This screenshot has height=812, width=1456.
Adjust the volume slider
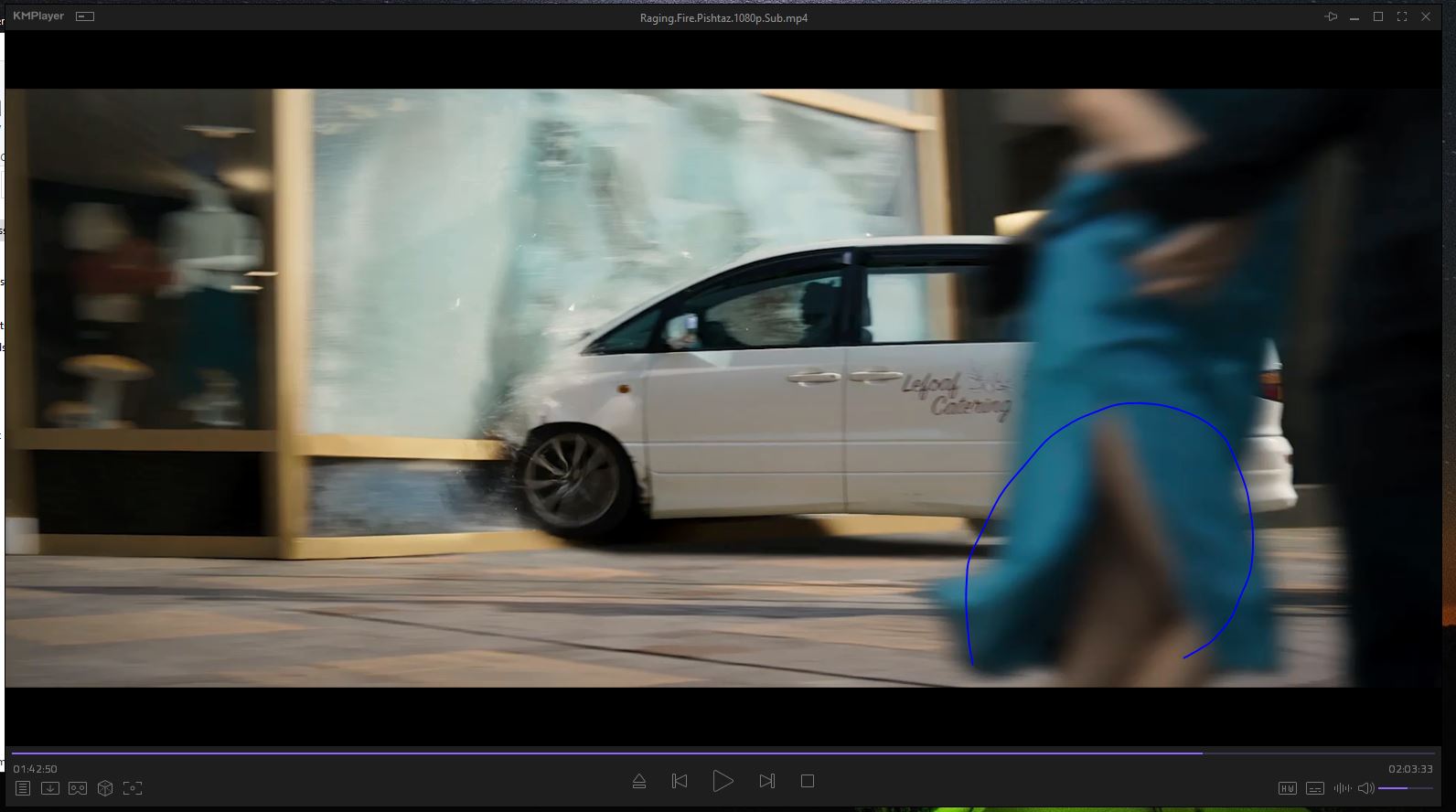click(1405, 788)
